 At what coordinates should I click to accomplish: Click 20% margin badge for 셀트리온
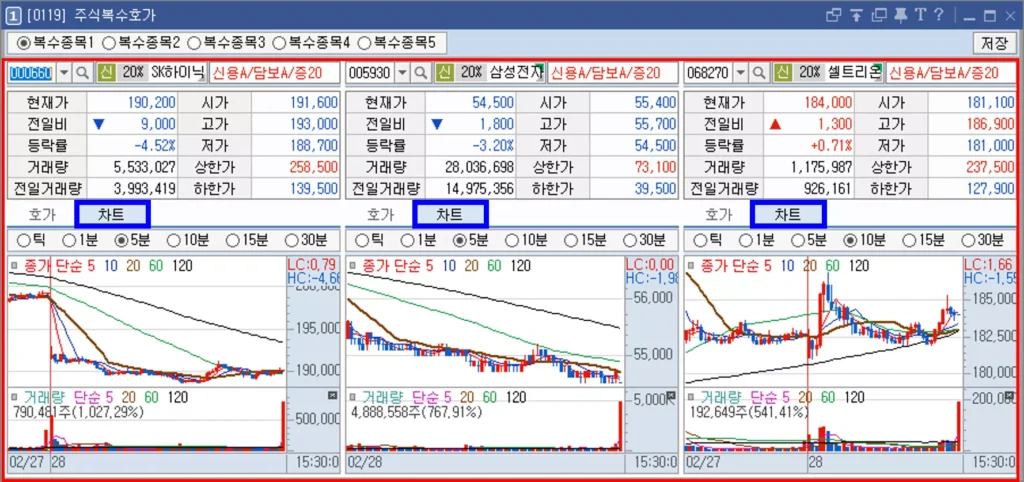tap(809, 72)
